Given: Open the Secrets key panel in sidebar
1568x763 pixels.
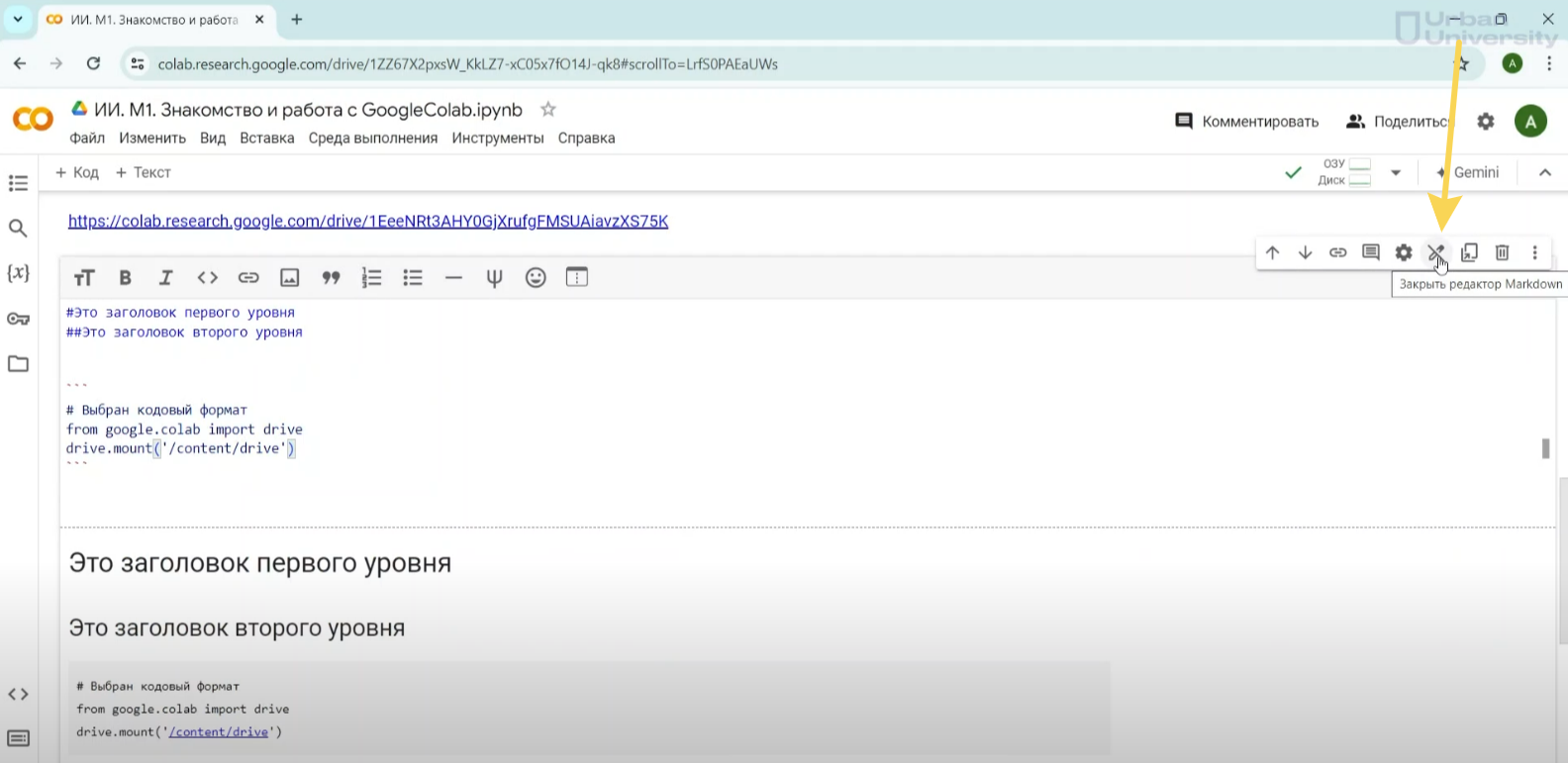Looking at the screenshot, I should (x=18, y=319).
